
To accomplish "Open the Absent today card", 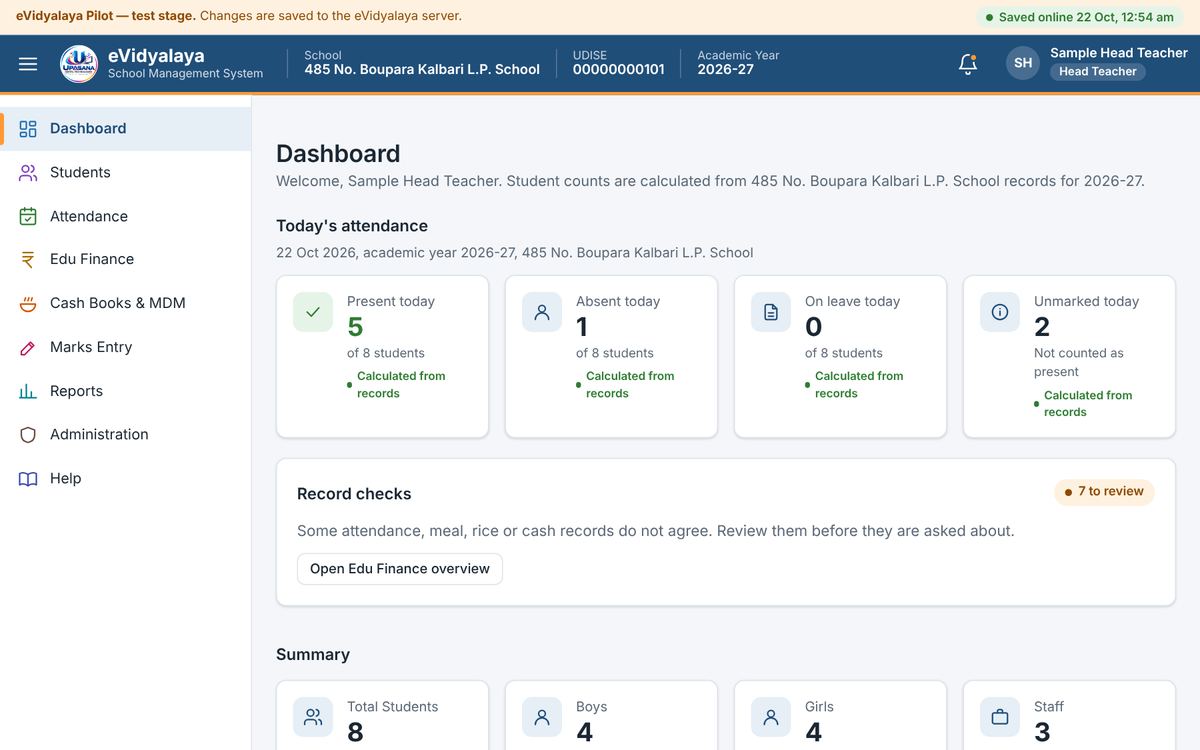I will click(612, 357).
